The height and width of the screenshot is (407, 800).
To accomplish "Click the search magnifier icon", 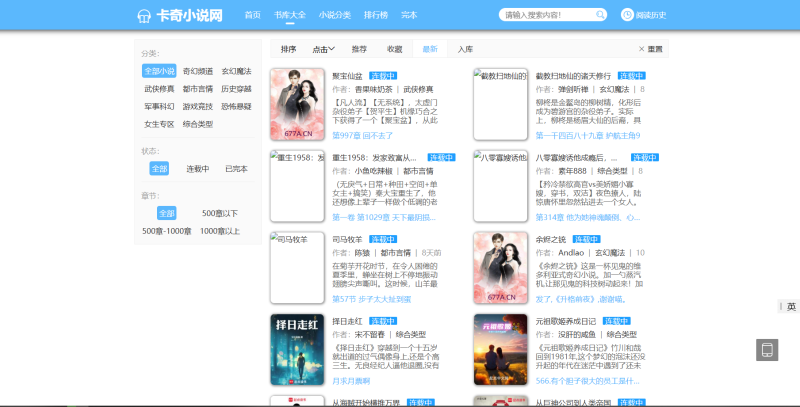I will coord(601,15).
